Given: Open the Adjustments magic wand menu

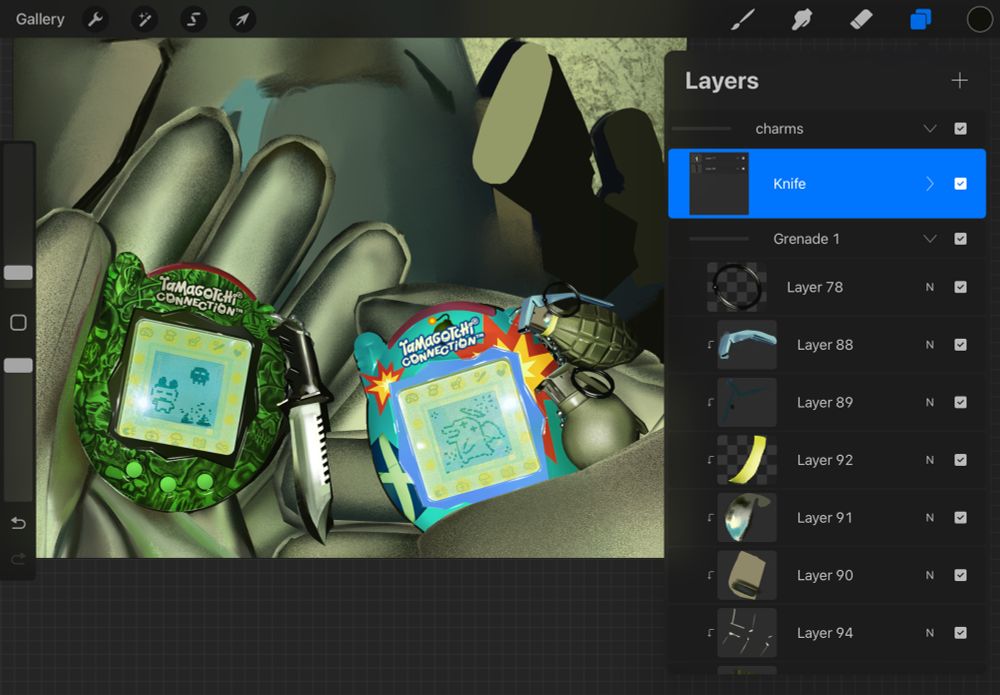Looking at the screenshot, I should 144,20.
